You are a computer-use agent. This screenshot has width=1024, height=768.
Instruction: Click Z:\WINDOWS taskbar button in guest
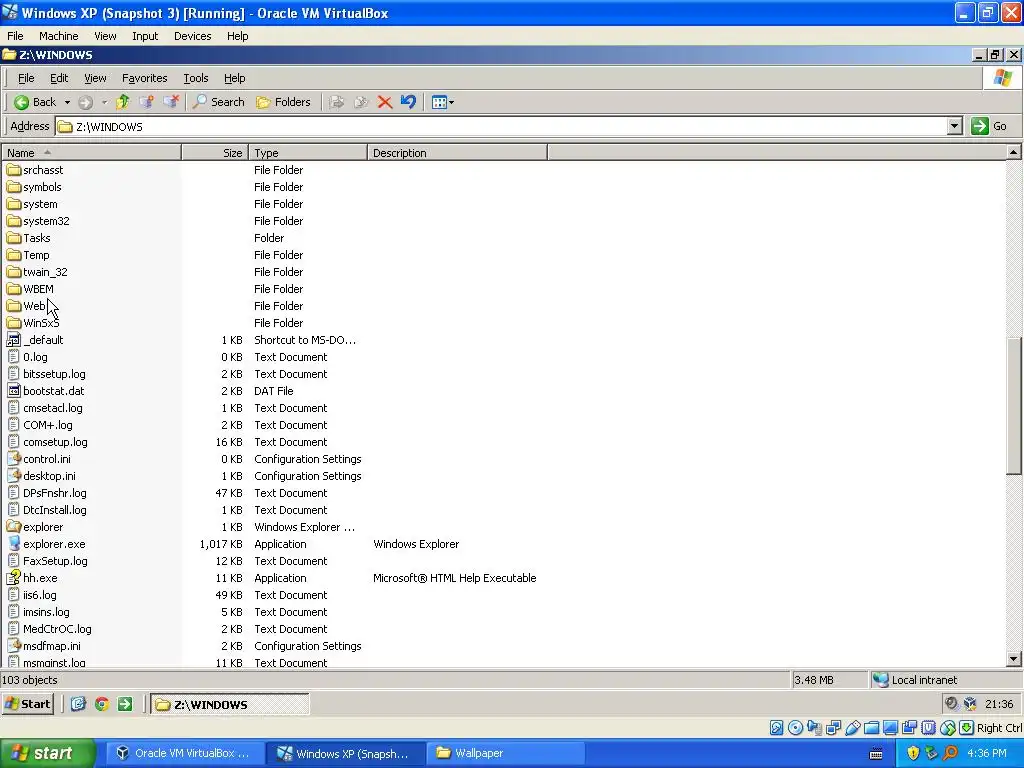(x=230, y=704)
